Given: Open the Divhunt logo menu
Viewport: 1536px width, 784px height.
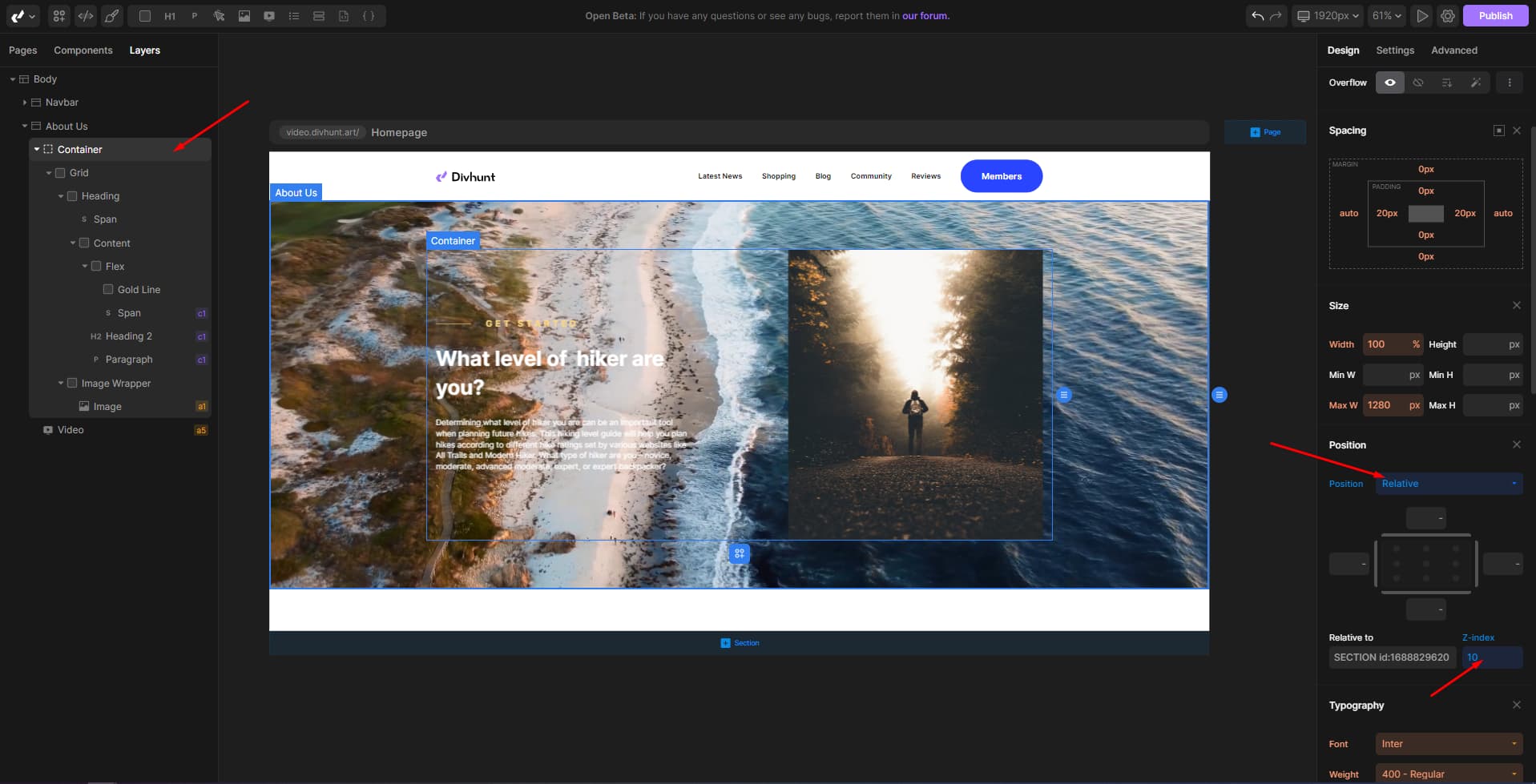Looking at the screenshot, I should (22, 16).
